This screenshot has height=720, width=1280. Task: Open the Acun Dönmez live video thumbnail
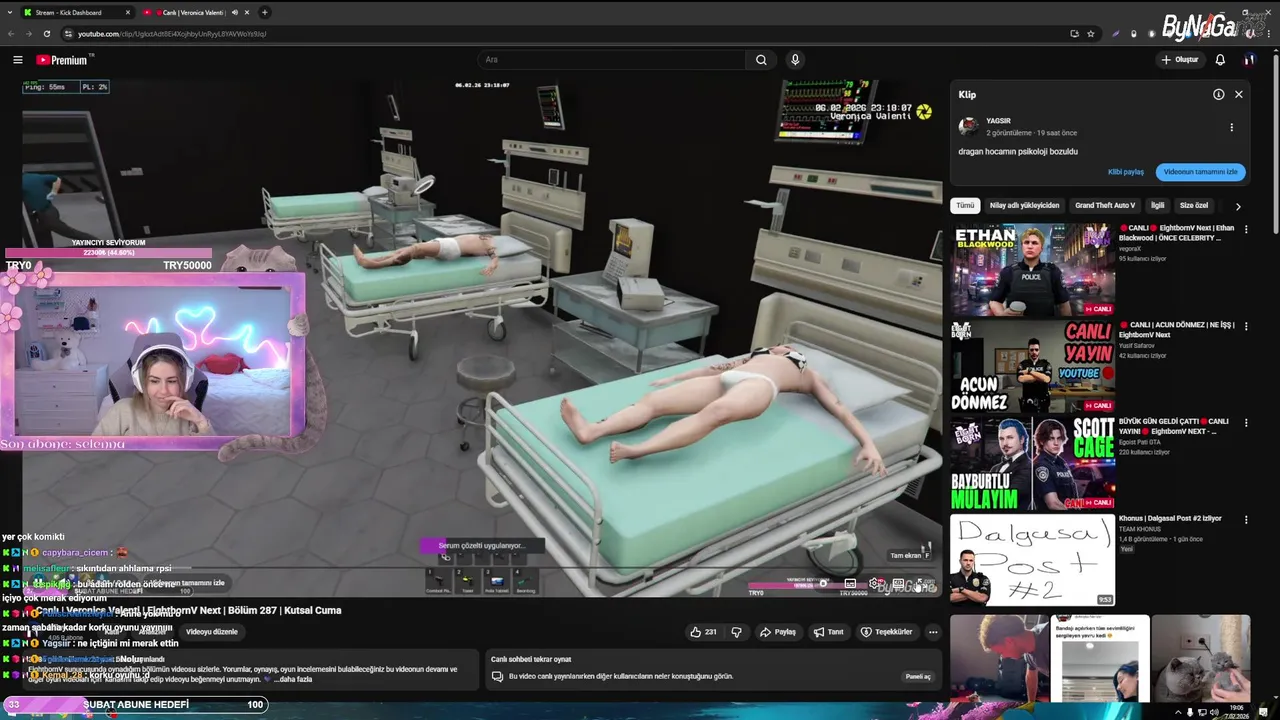pos(1033,366)
